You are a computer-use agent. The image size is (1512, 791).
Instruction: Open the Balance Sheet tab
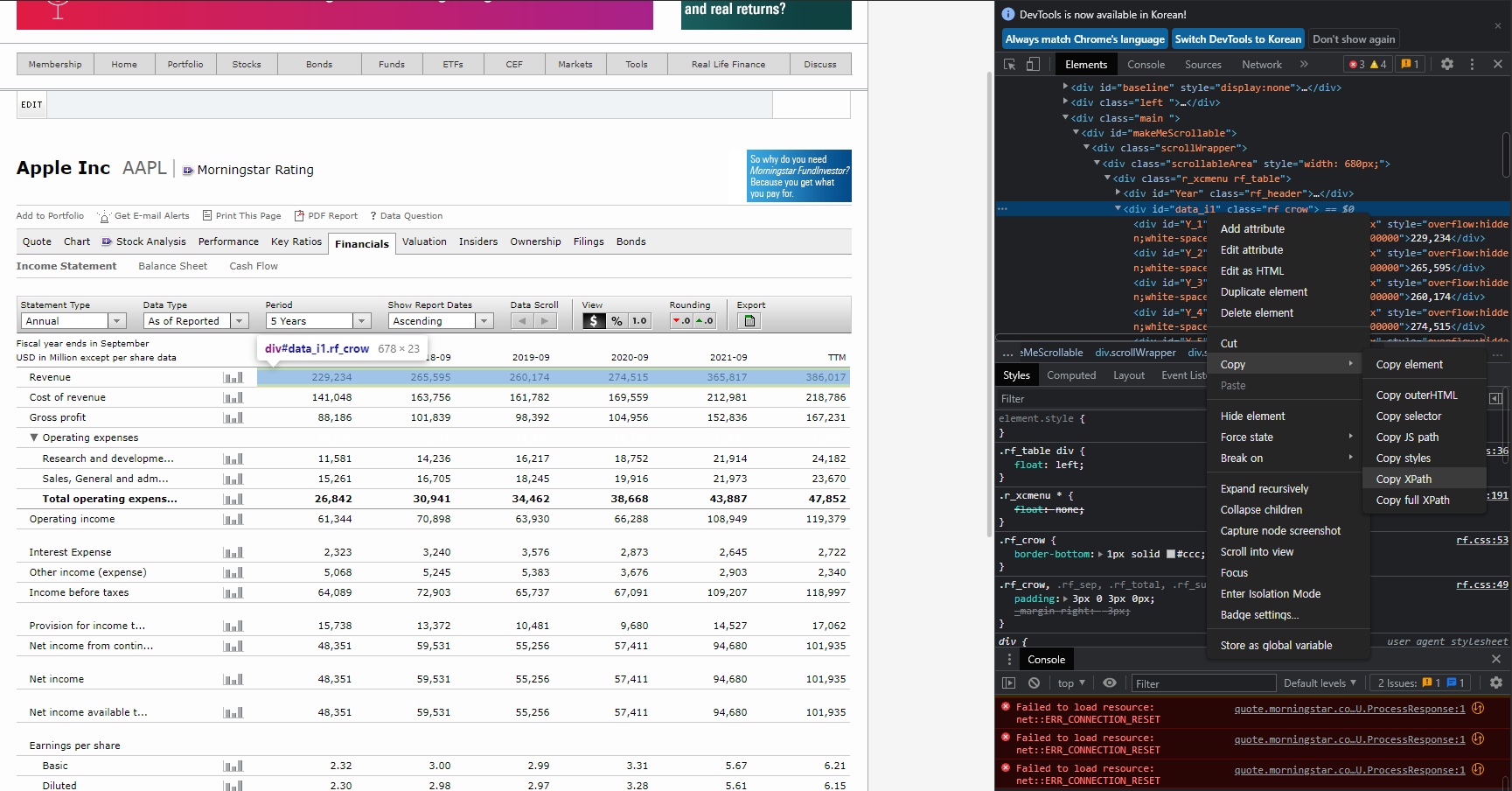[x=173, y=266]
